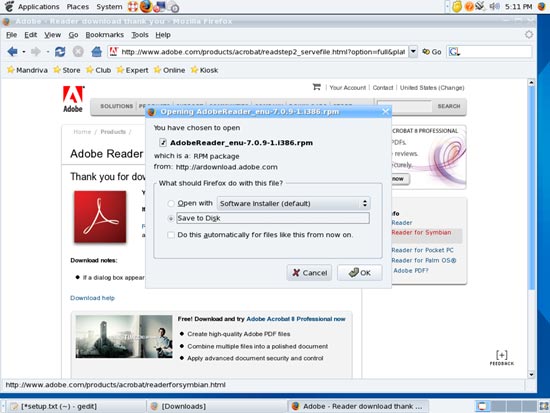Open 'Reader for Pocket PC' link
Image resolution: width=550 pixels, height=413 pixels.
pyautogui.click(x=422, y=250)
